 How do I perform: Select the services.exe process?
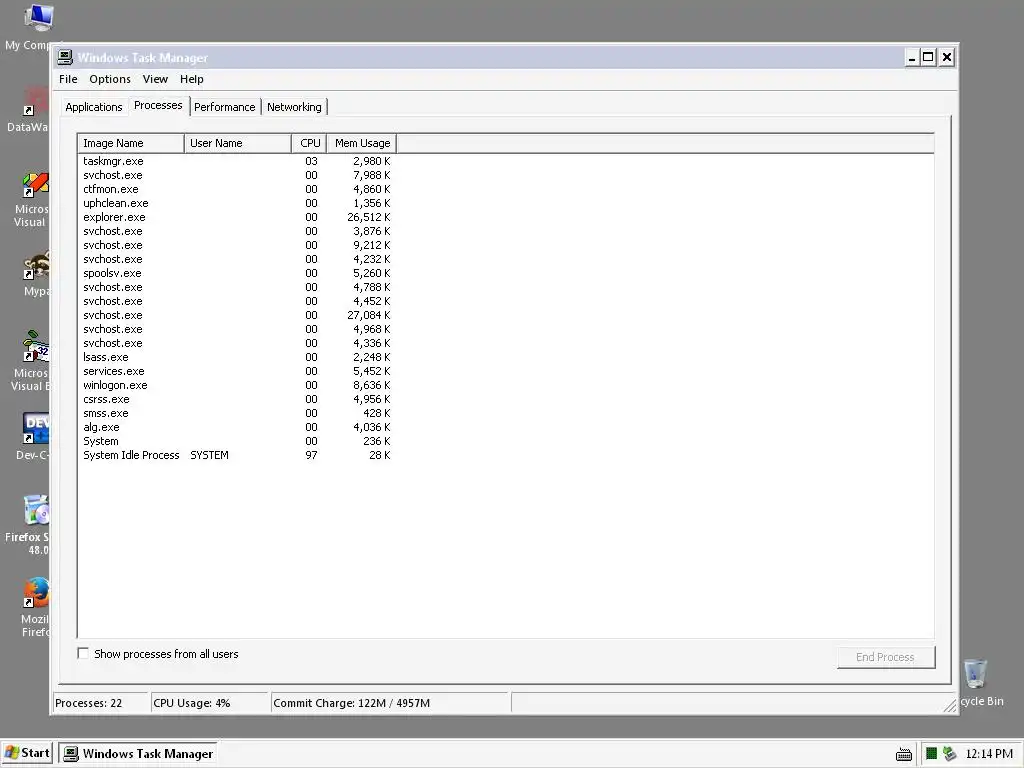[236, 371]
